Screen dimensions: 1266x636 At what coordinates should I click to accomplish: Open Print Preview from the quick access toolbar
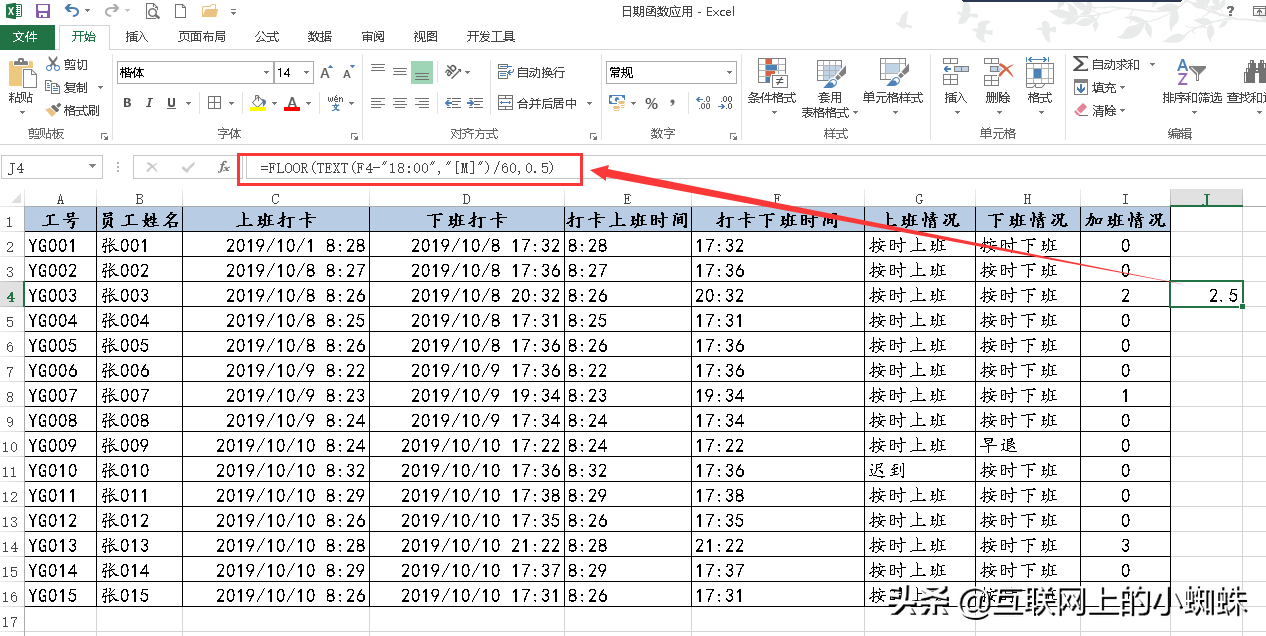click(152, 12)
